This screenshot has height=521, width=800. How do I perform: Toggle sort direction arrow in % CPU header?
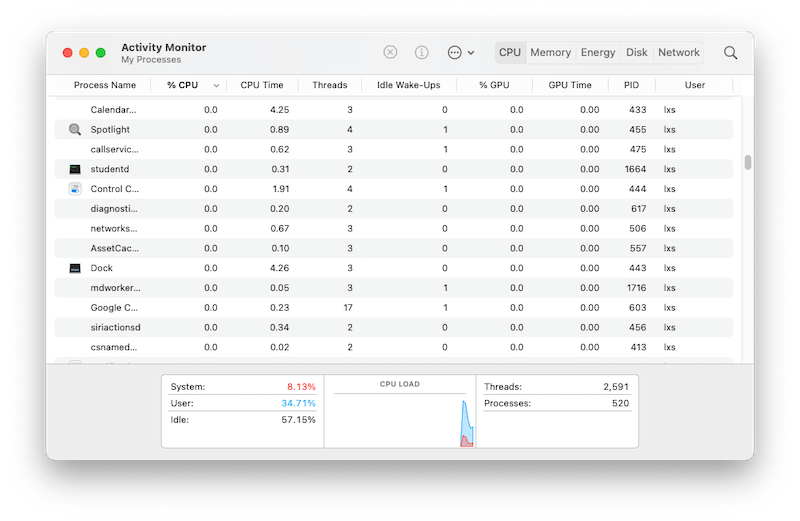pos(216,86)
